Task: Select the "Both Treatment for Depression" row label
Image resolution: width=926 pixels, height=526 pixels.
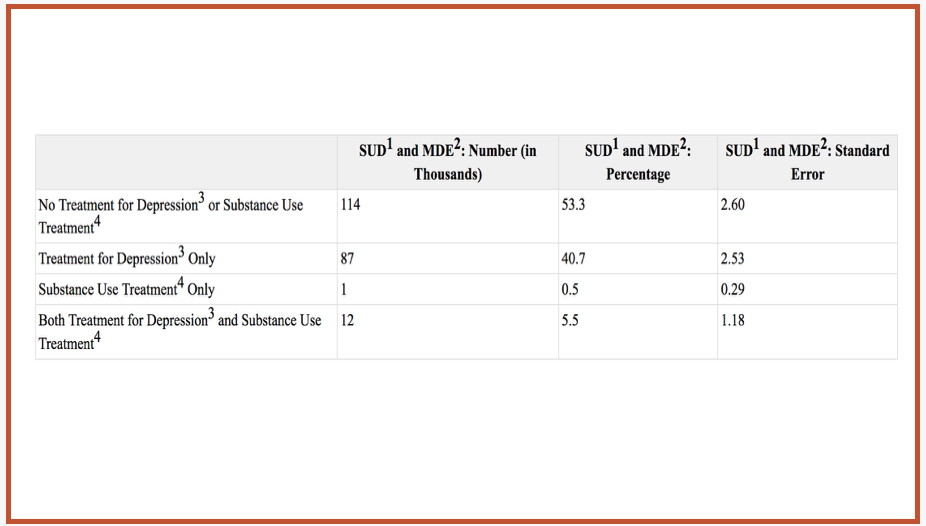Action: pos(187,332)
